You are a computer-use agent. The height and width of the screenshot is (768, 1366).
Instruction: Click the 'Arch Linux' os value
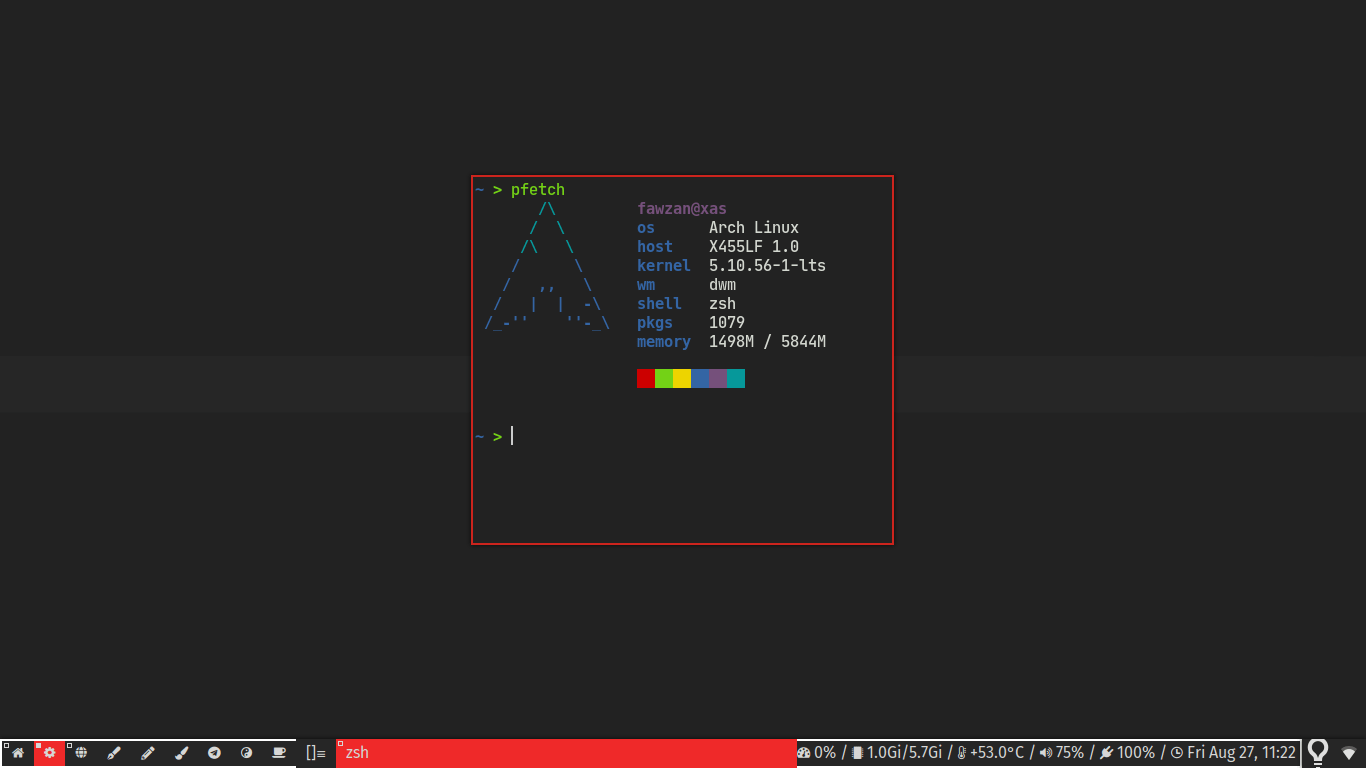point(754,228)
